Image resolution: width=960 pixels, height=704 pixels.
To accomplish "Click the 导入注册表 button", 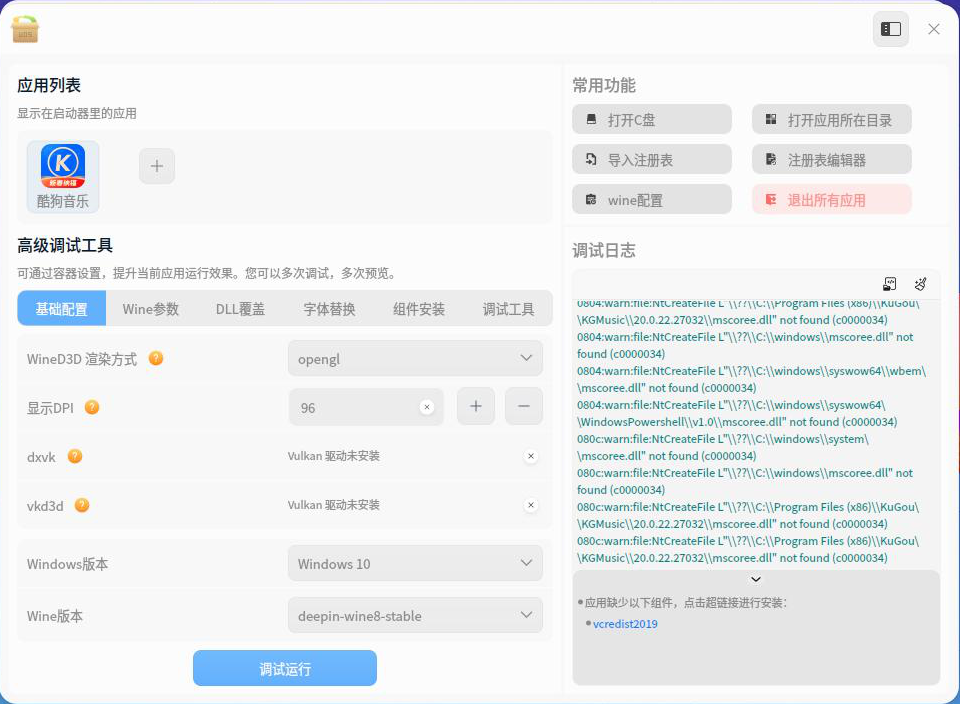I will 652,159.
